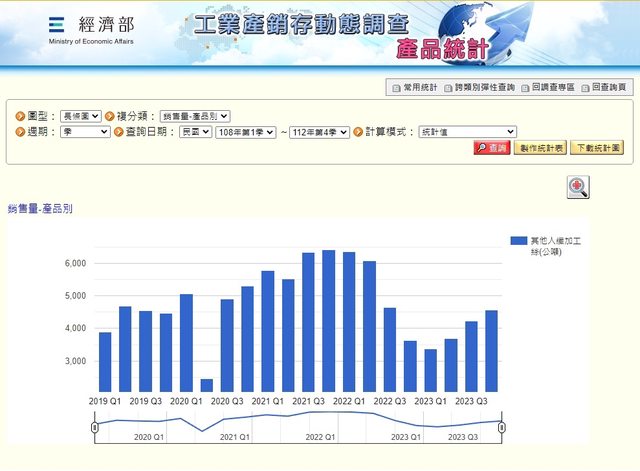Click right handle of chart range slider

pyautogui.click(x=502, y=427)
